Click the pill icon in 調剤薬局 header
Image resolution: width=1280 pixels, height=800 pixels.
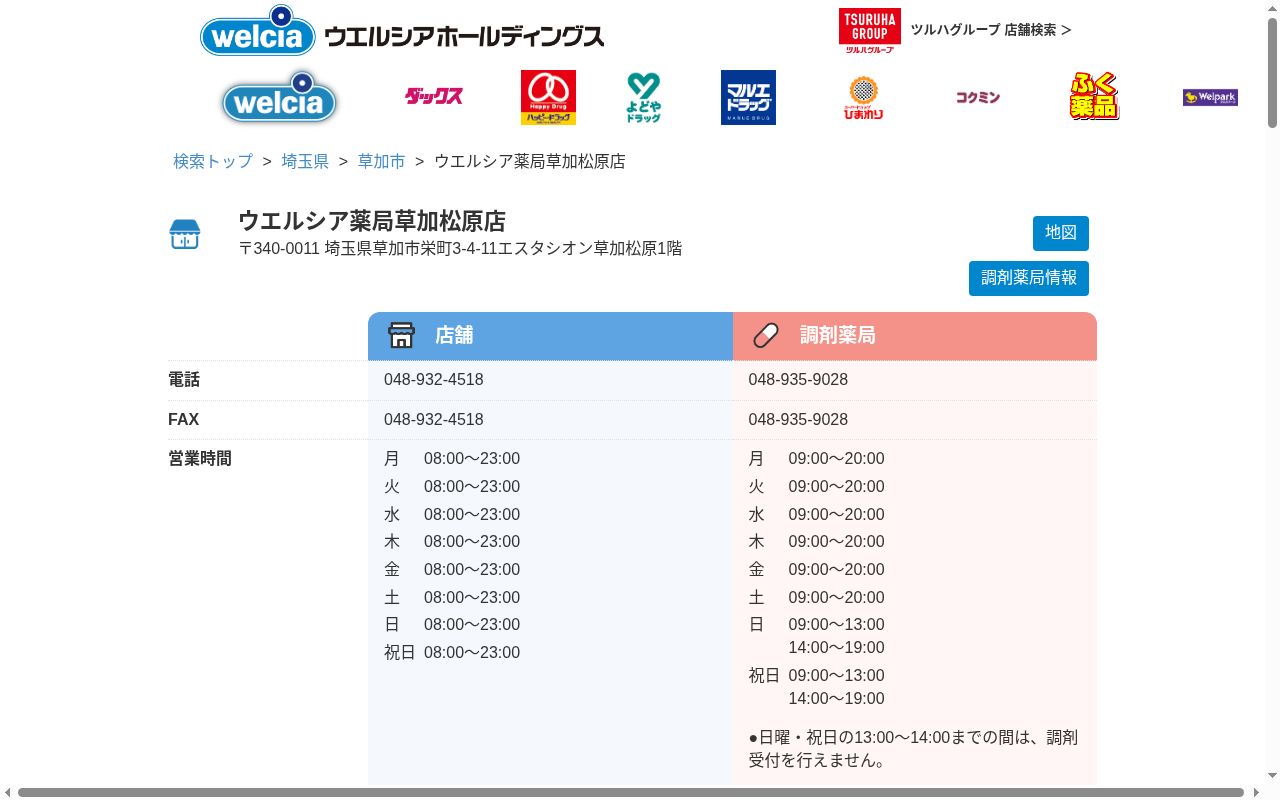point(766,335)
